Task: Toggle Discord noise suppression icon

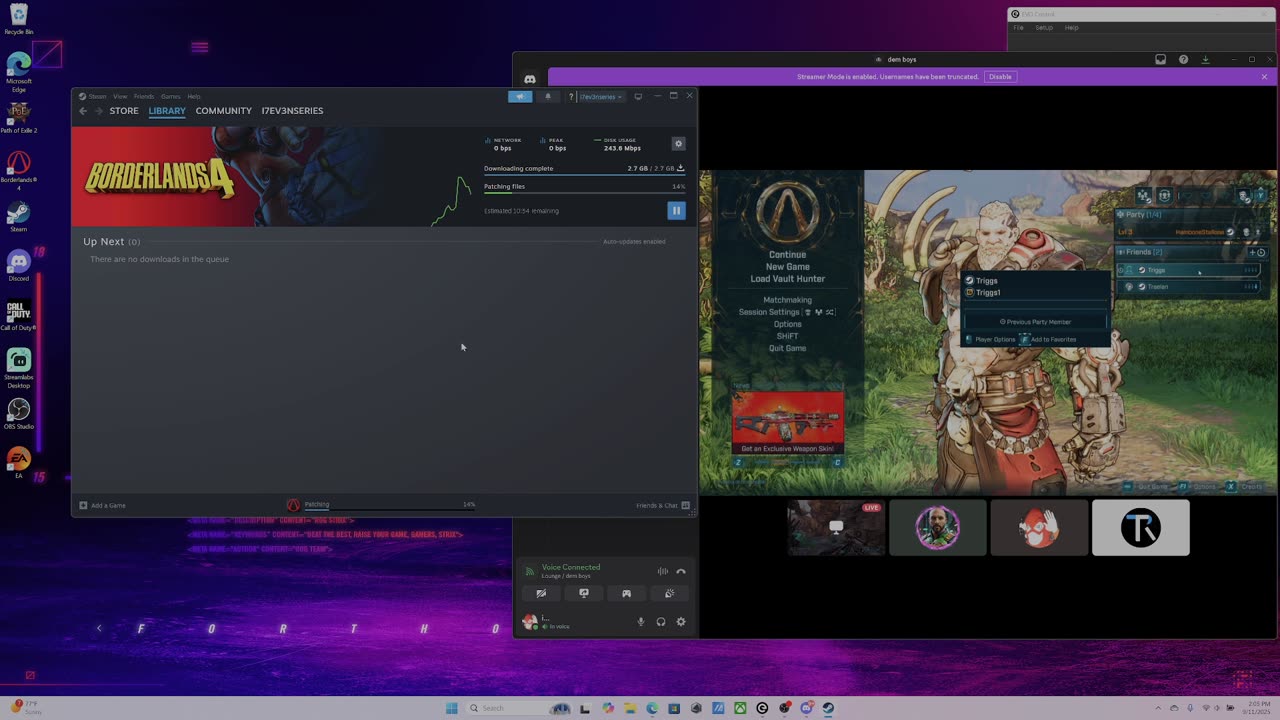Action: coord(662,571)
